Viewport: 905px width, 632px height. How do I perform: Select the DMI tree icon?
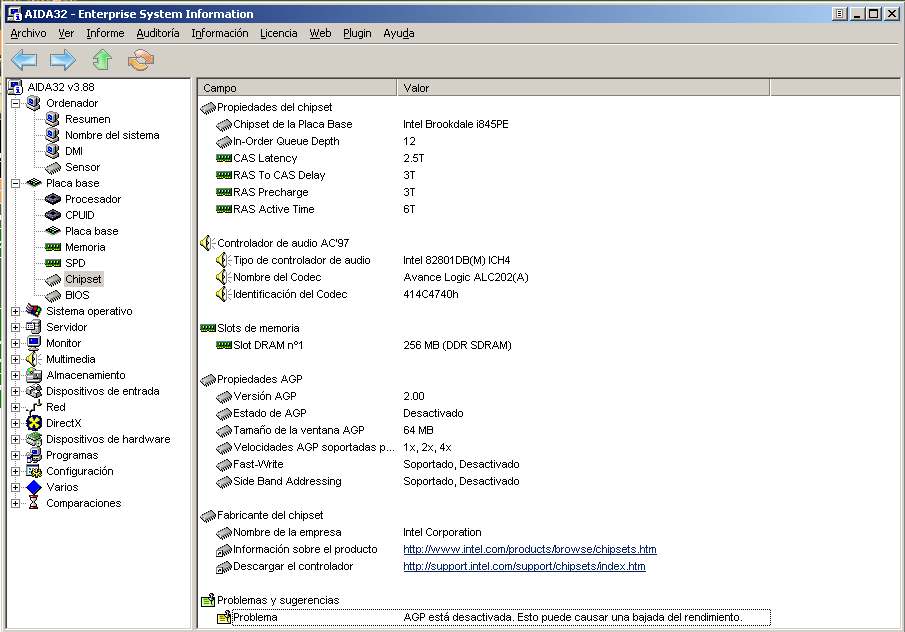(x=53, y=151)
